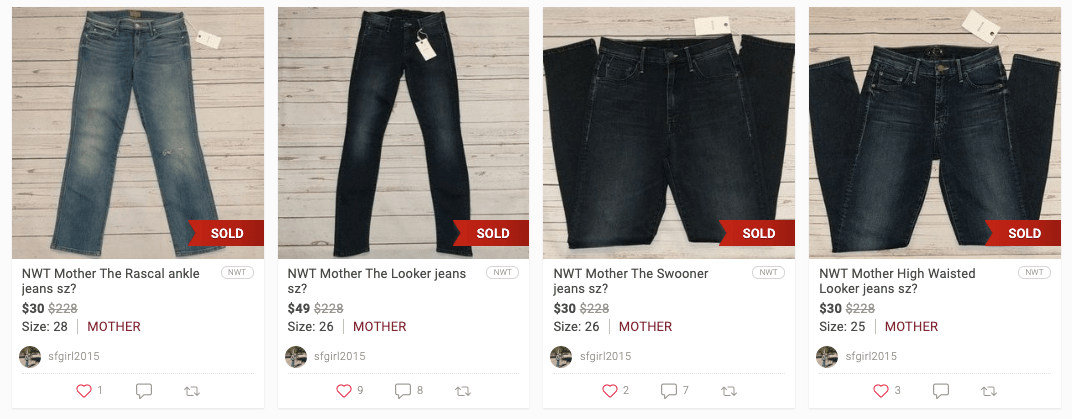Share the Swooner jeans listing
This screenshot has width=1072, height=419.
point(729,391)
